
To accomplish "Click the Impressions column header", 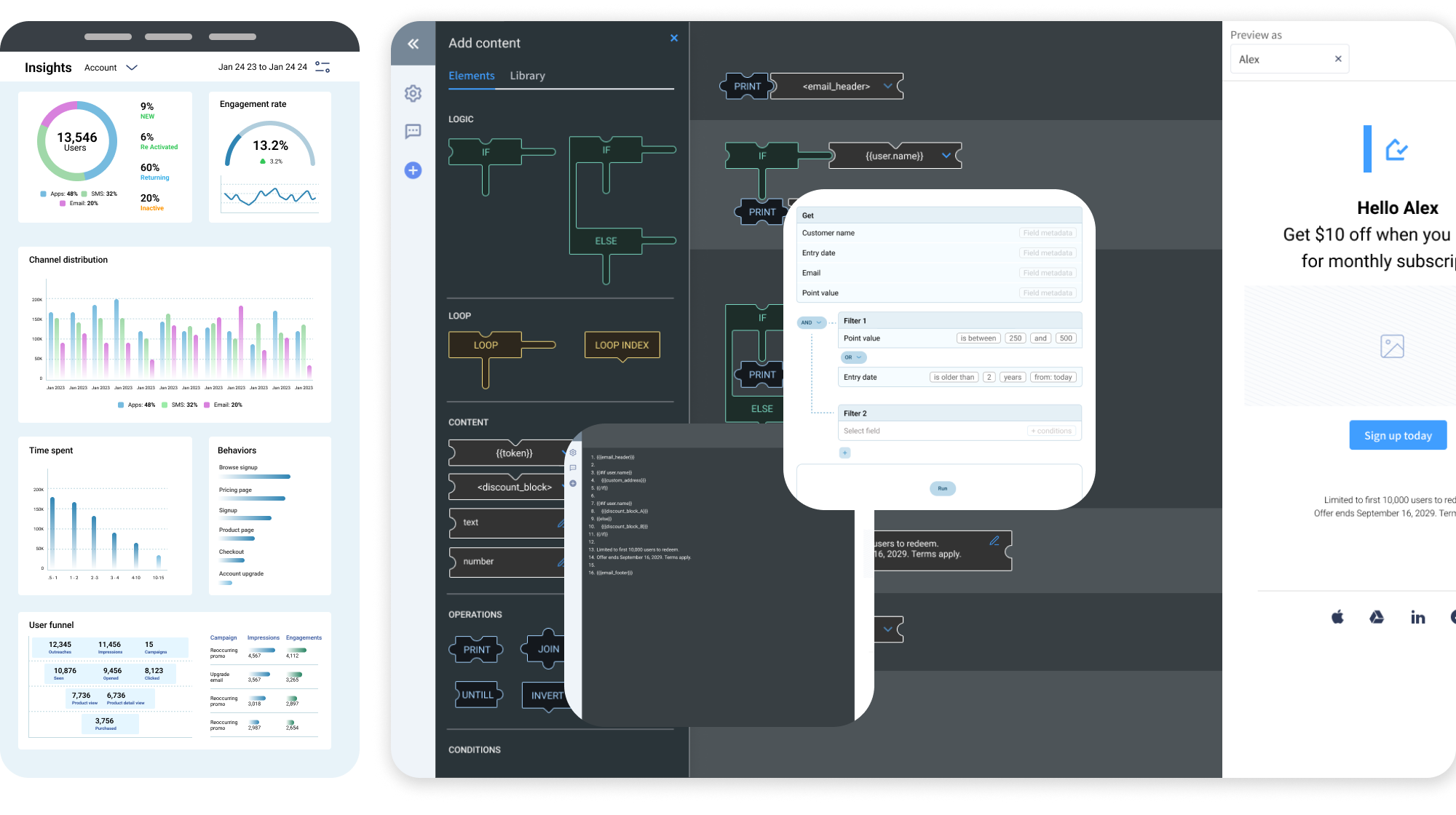I will (x=263, y=637).
